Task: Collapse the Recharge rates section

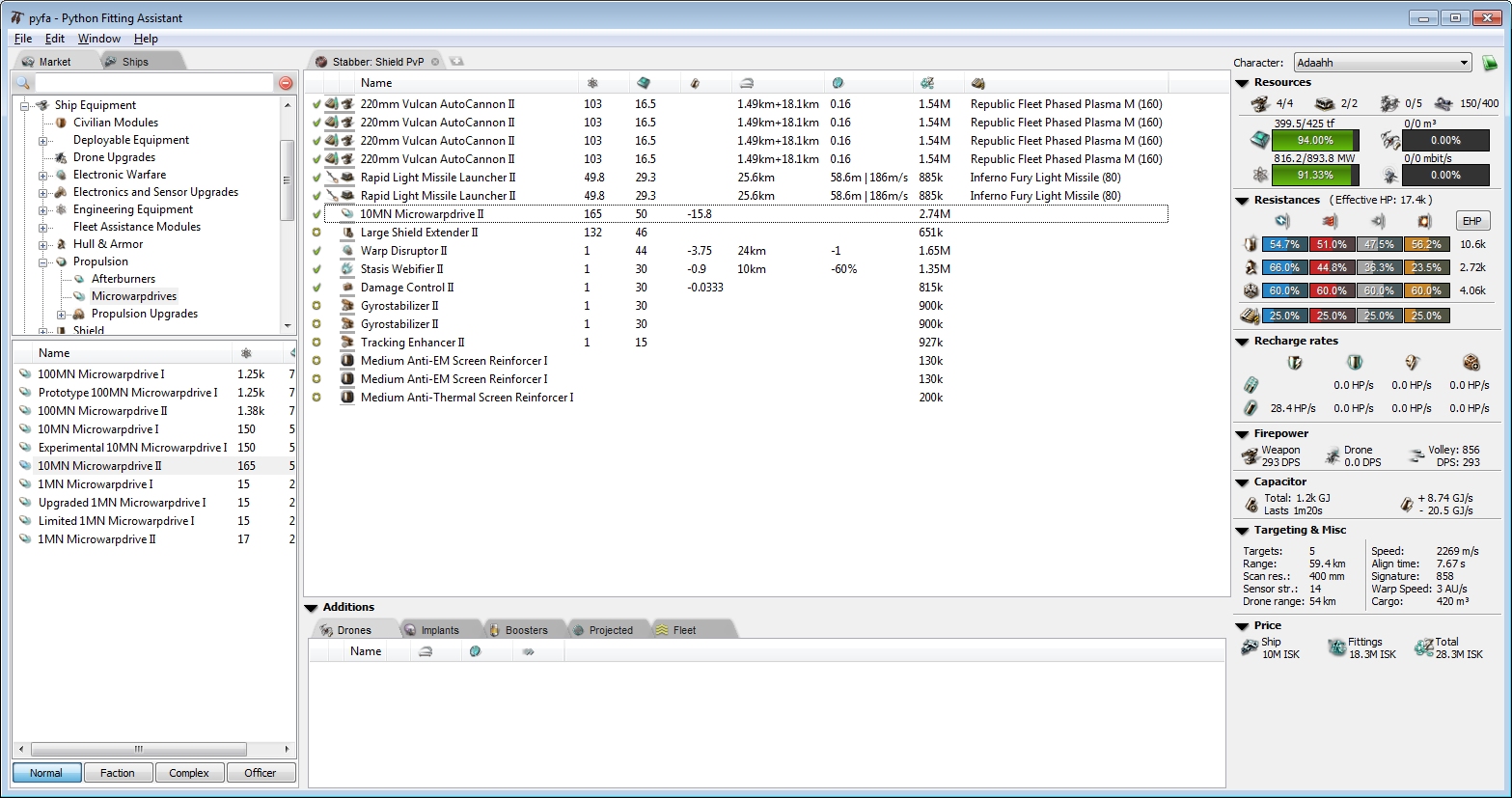Action: [1242, 342]
